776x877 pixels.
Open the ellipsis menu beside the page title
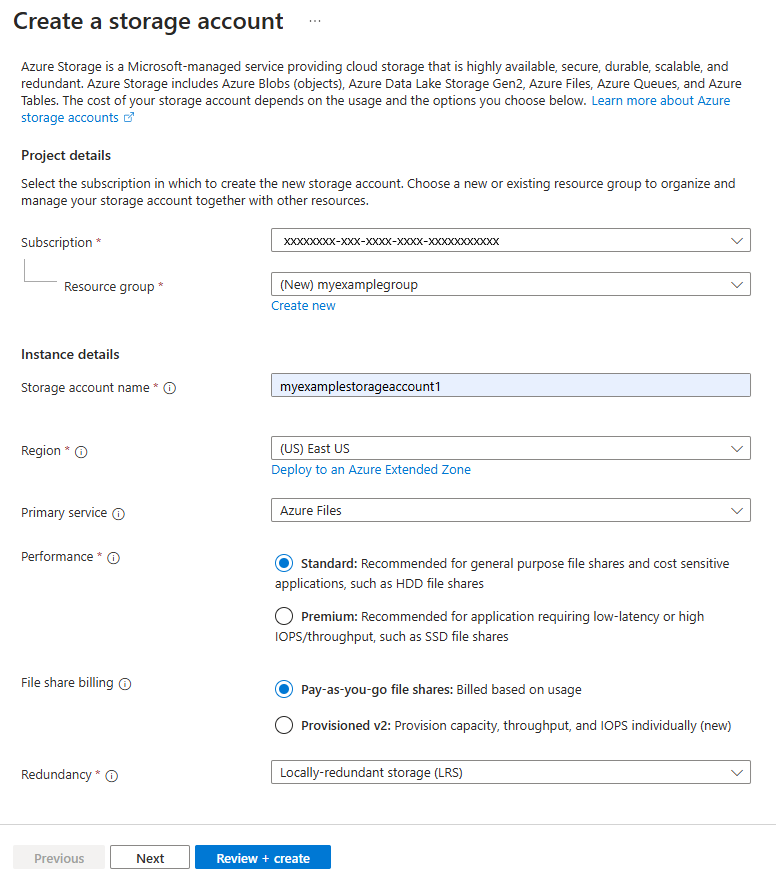coord(315,20)
